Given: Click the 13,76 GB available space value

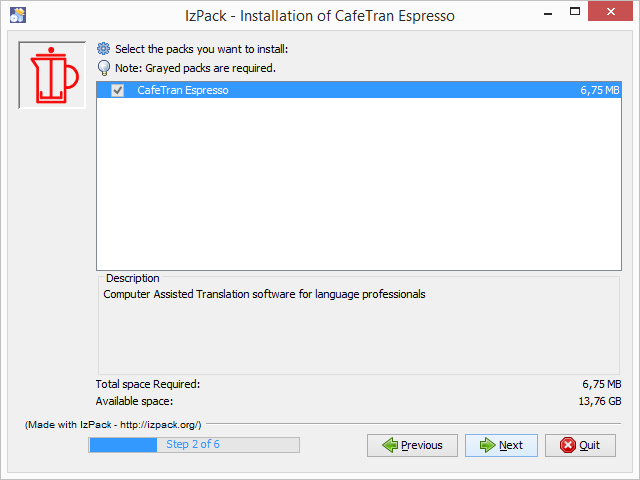Looking at the screenshot, I should coord(600,401).
